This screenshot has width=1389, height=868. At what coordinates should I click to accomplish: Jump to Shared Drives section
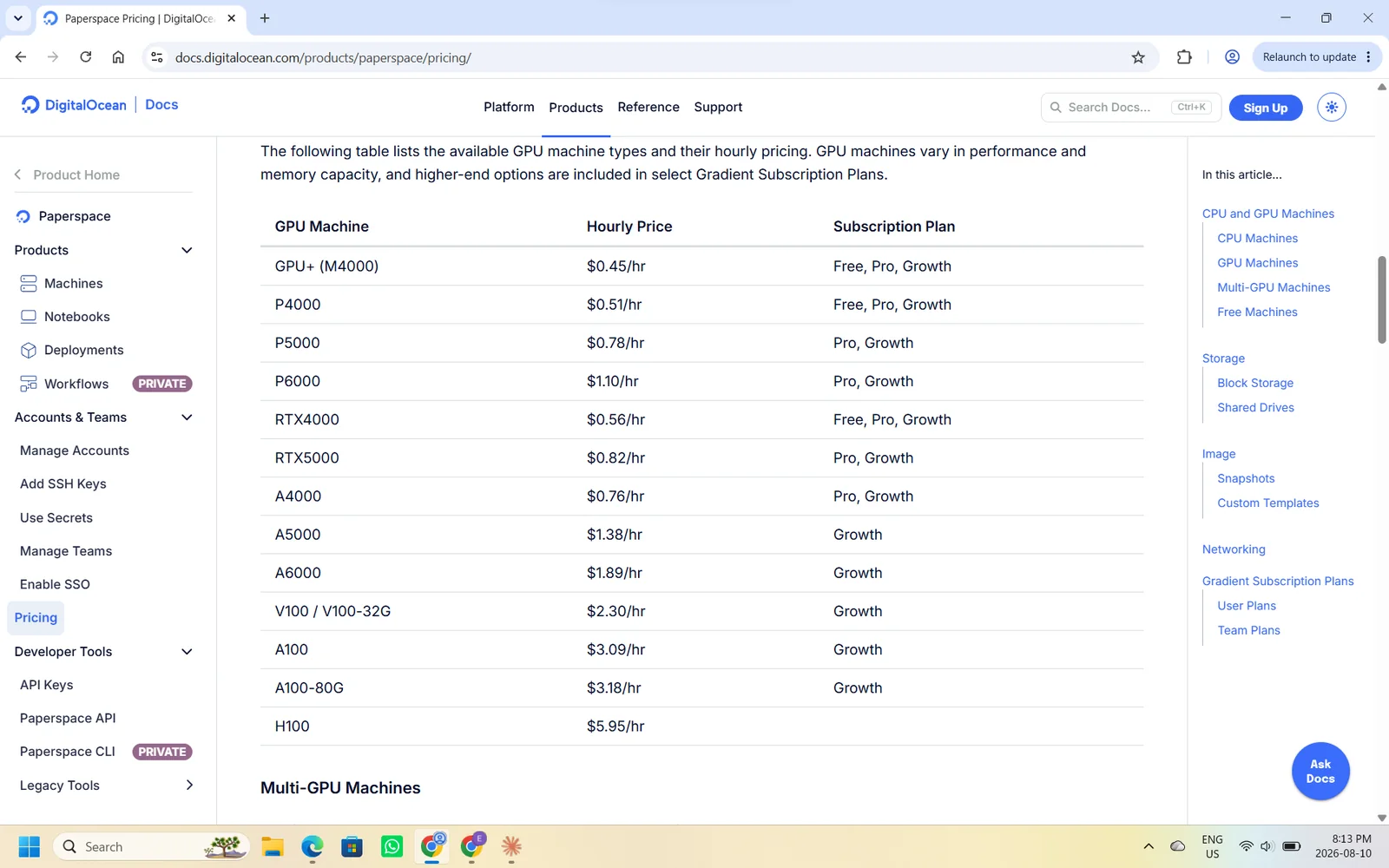click(1255, 408)
